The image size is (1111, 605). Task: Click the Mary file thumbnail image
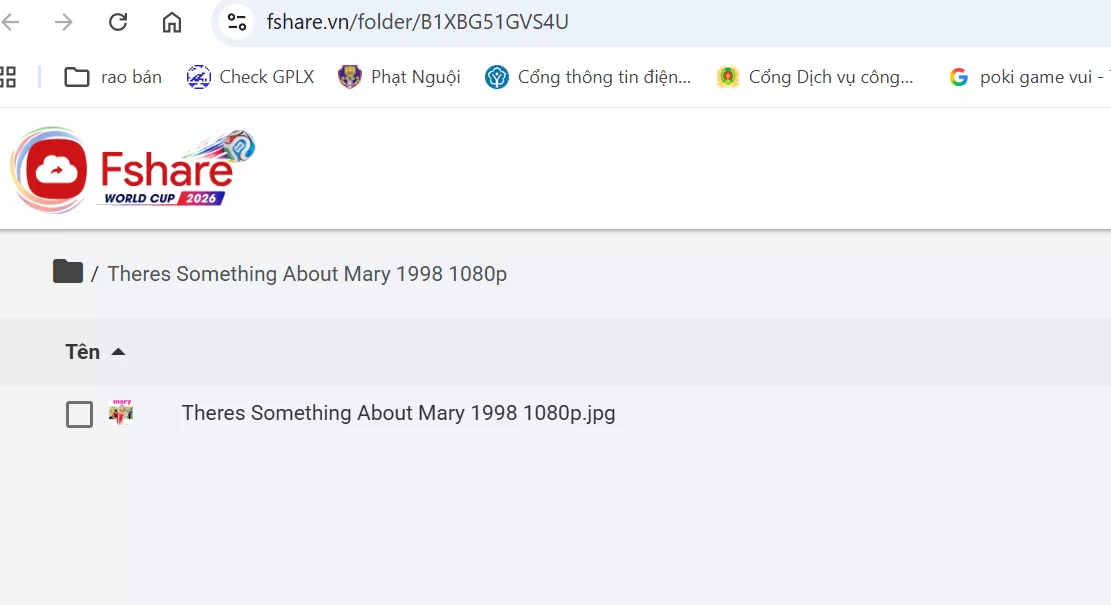pyautogui.click(x=121, y=412)
